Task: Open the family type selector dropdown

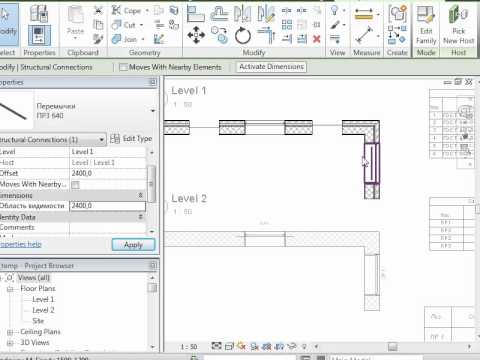Action: click(x=153, y=111)
